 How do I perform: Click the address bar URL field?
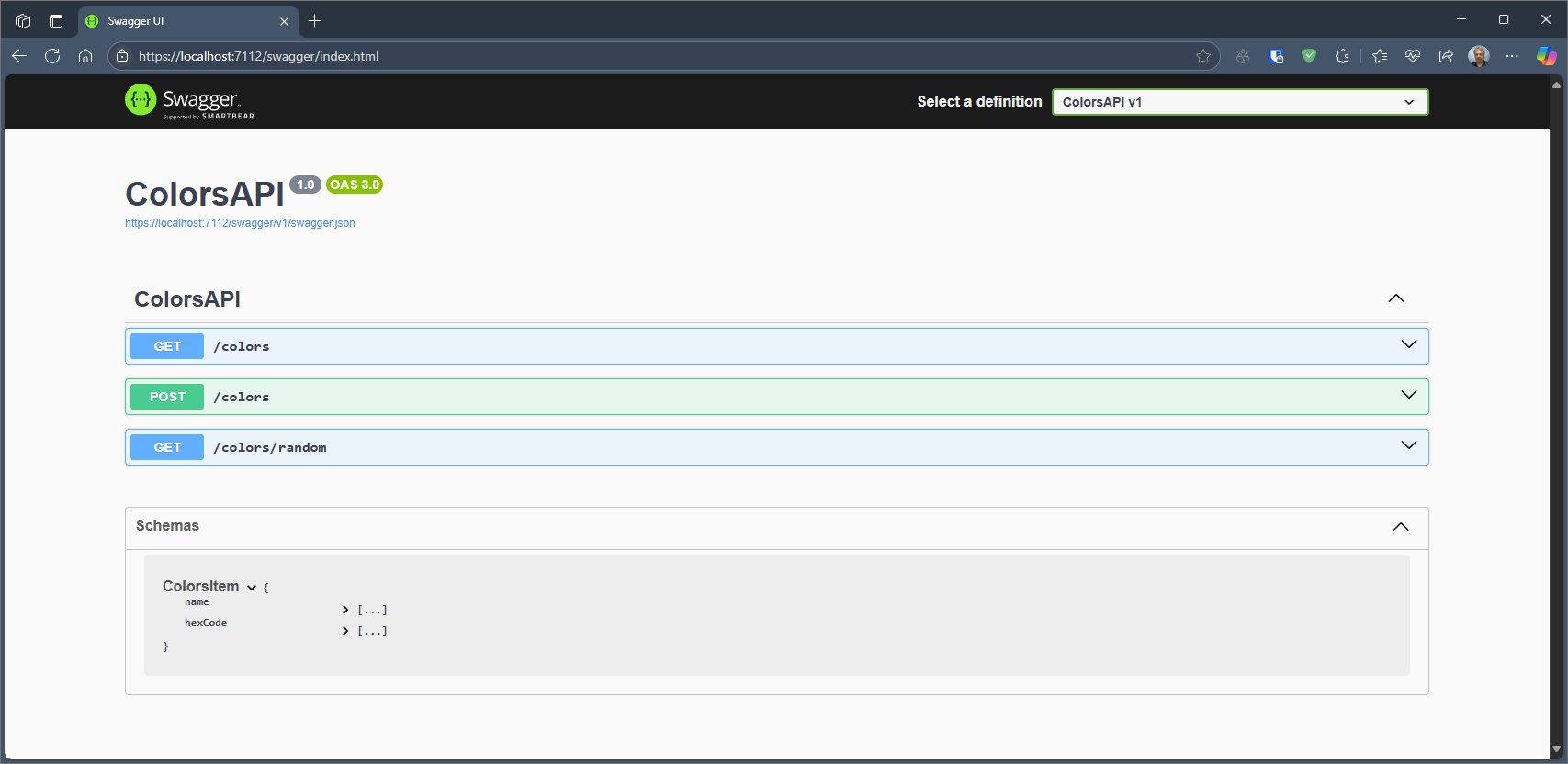[x=643, y=56]
